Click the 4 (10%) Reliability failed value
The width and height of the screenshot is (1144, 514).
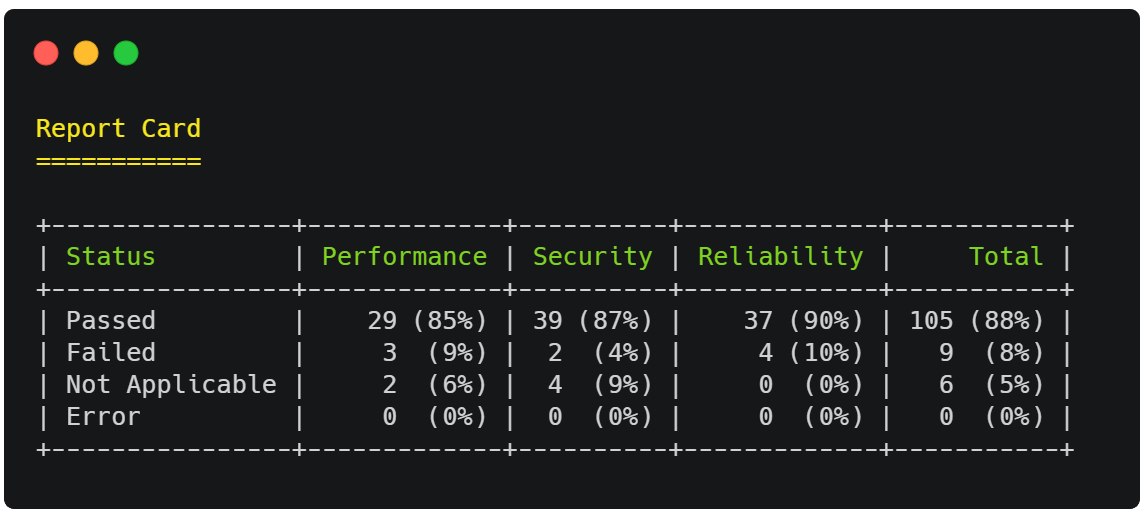pyautogui.click(x=811, y=353)
